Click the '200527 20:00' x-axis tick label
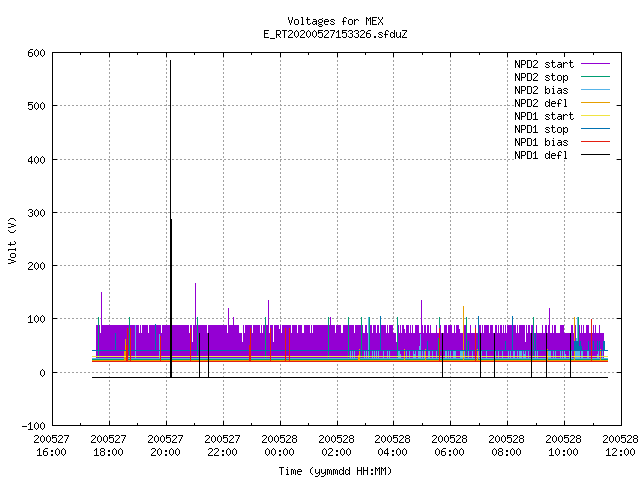640x480 pixels. (x=165, y=446)
